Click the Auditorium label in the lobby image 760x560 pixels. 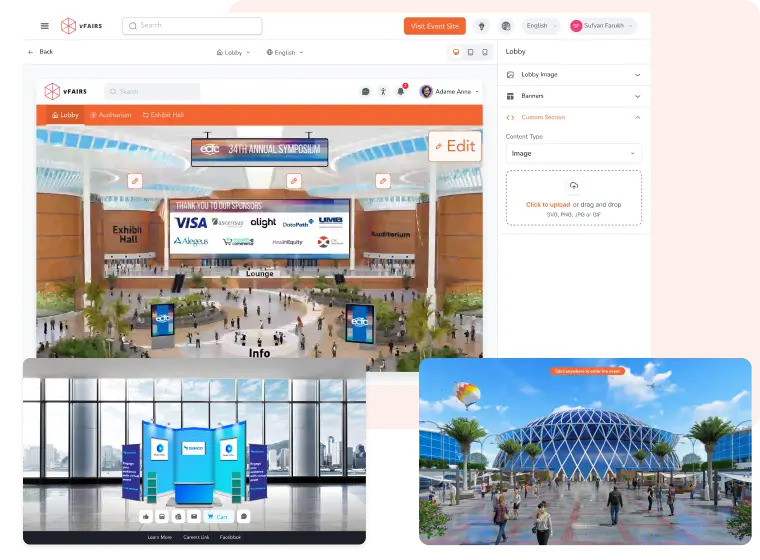(x=390, y=234)
